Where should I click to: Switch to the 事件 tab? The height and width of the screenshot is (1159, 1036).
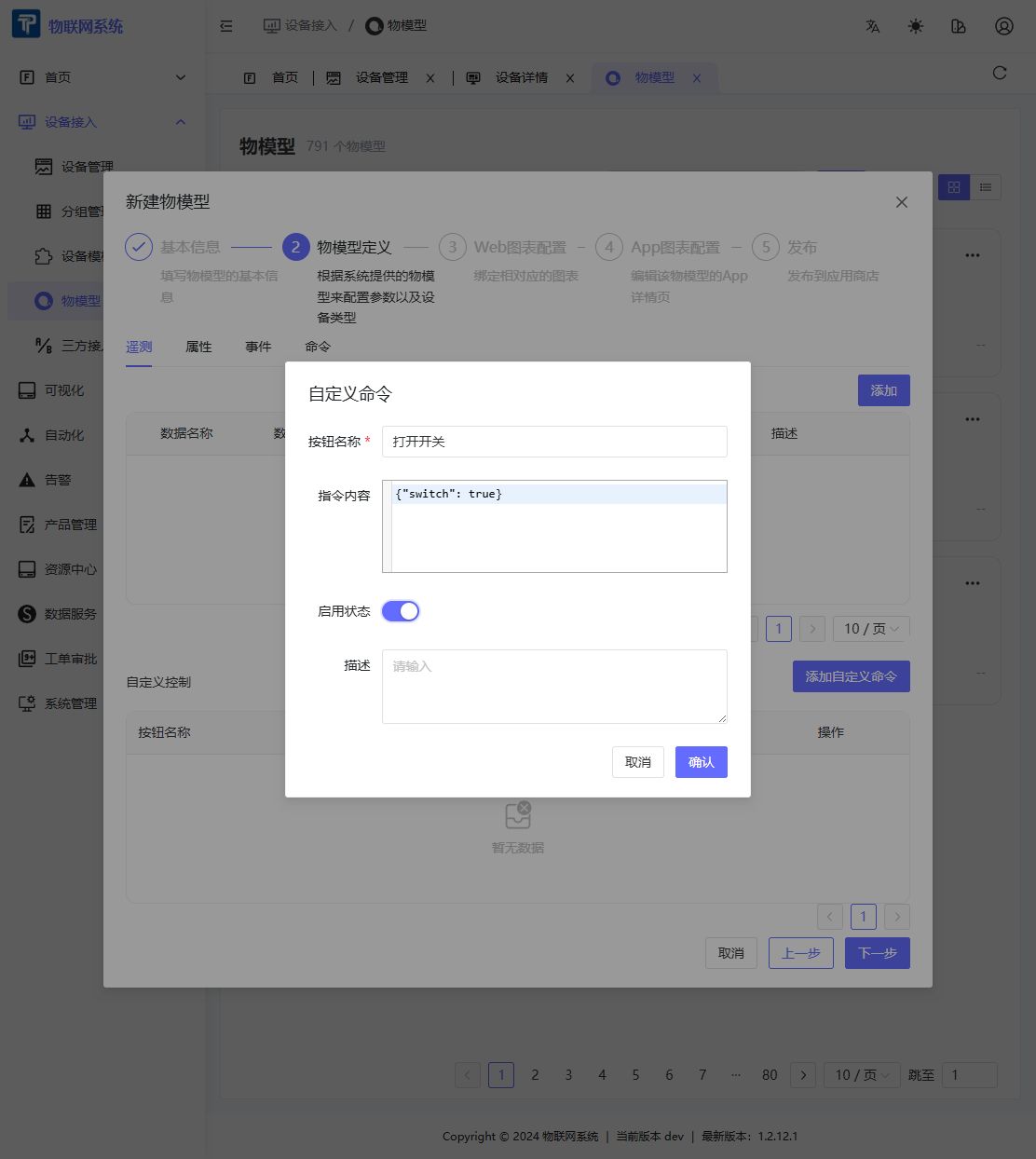point(258,347)
